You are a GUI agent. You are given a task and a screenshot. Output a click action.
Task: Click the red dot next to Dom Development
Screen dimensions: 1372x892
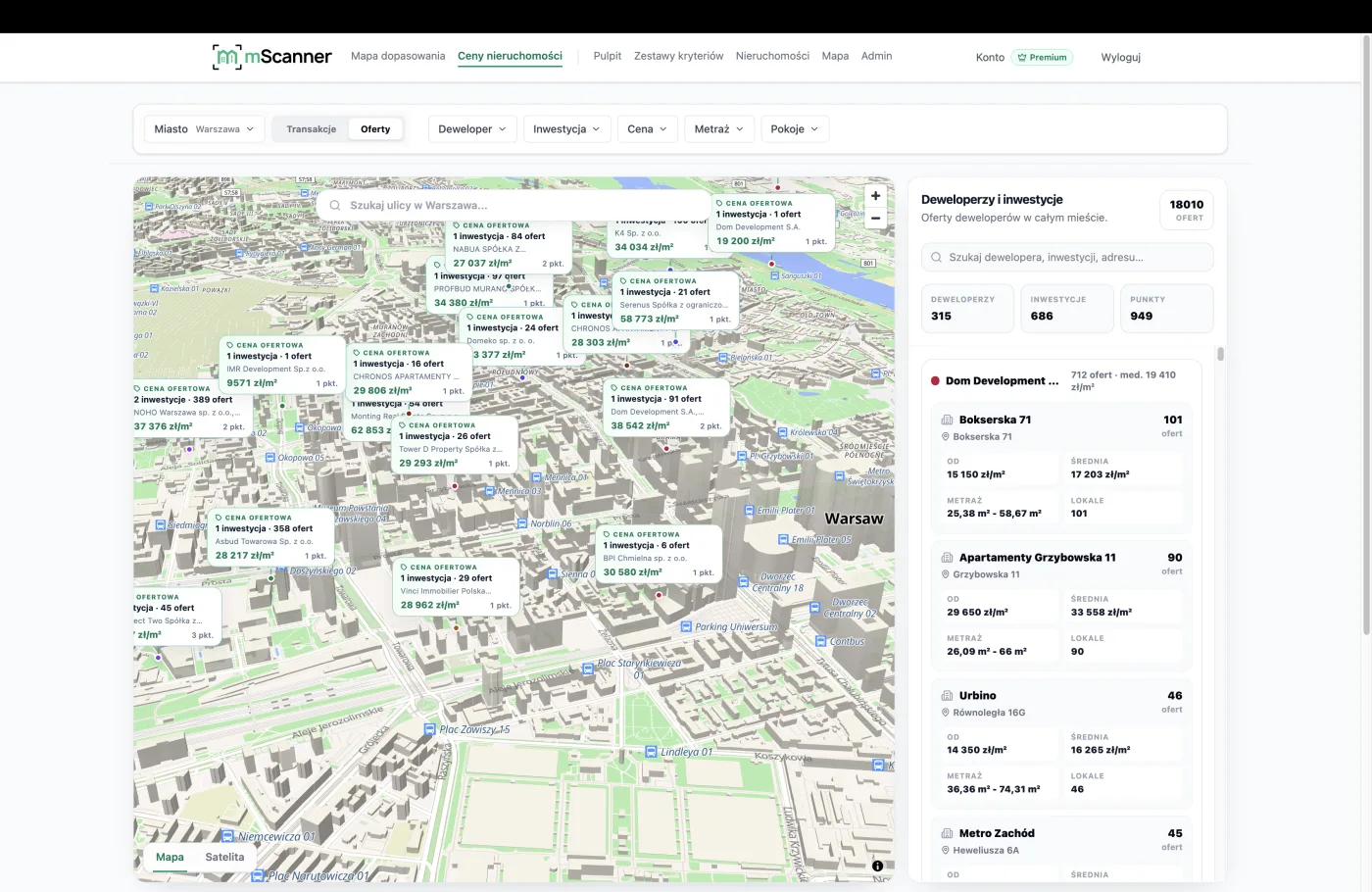[935, 380]
